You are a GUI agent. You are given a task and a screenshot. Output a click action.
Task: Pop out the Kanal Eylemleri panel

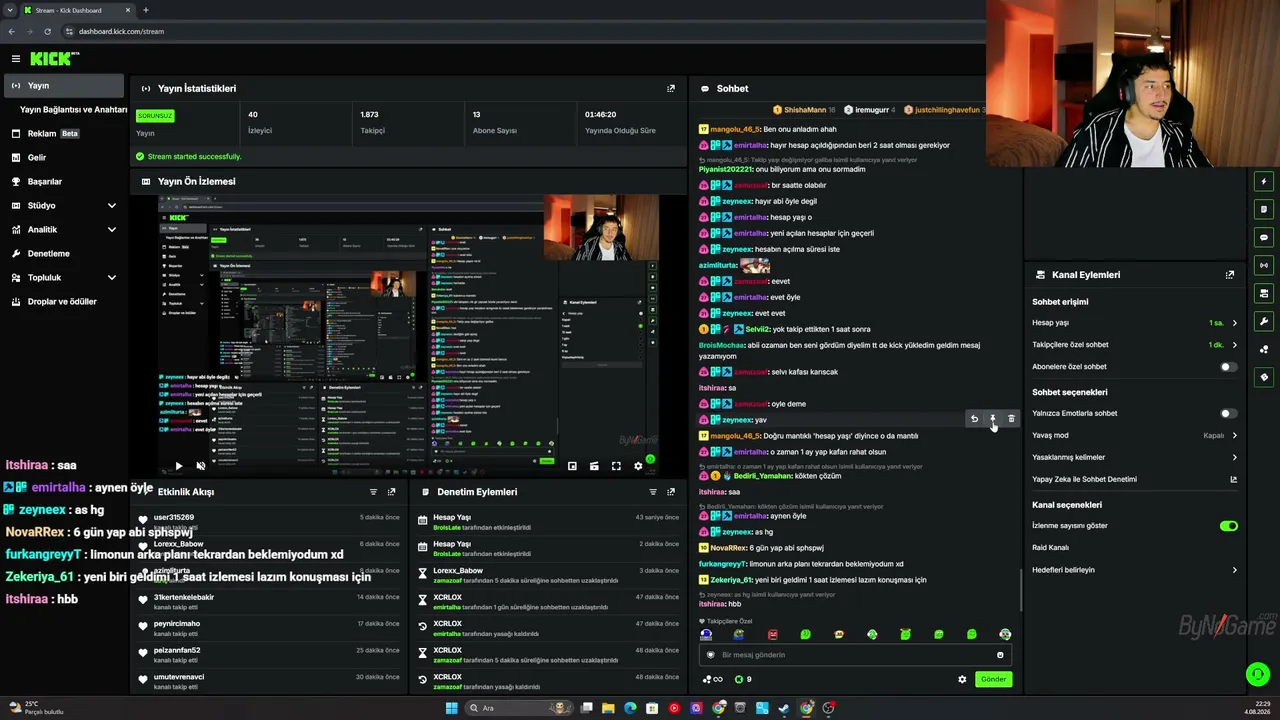(x=1230, y=275)
